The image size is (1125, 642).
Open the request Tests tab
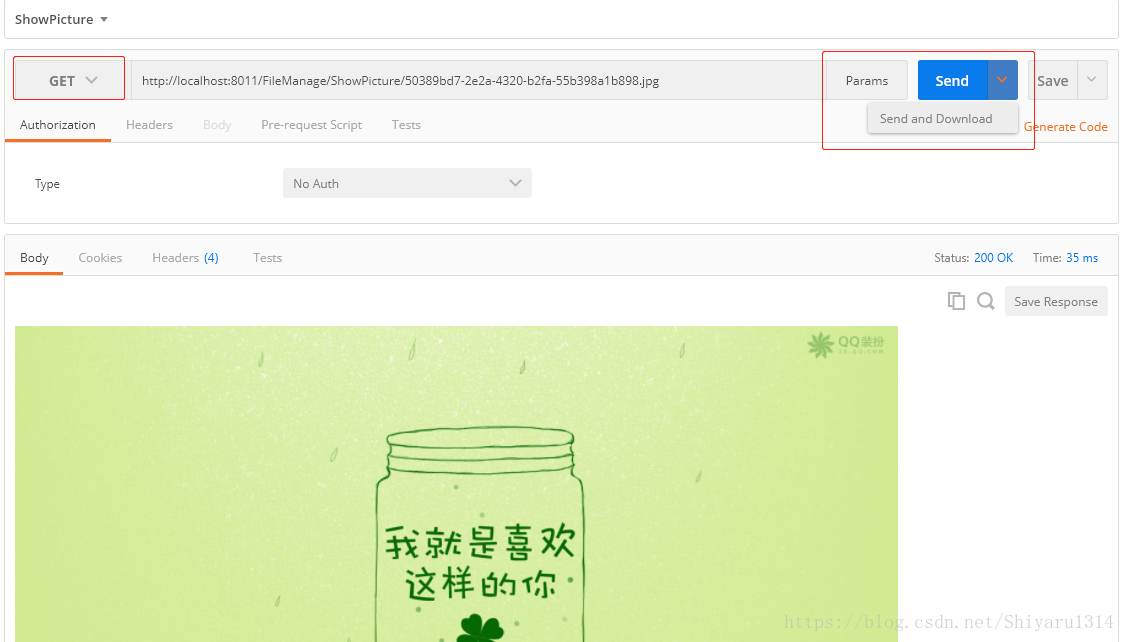tap(406, 125)
